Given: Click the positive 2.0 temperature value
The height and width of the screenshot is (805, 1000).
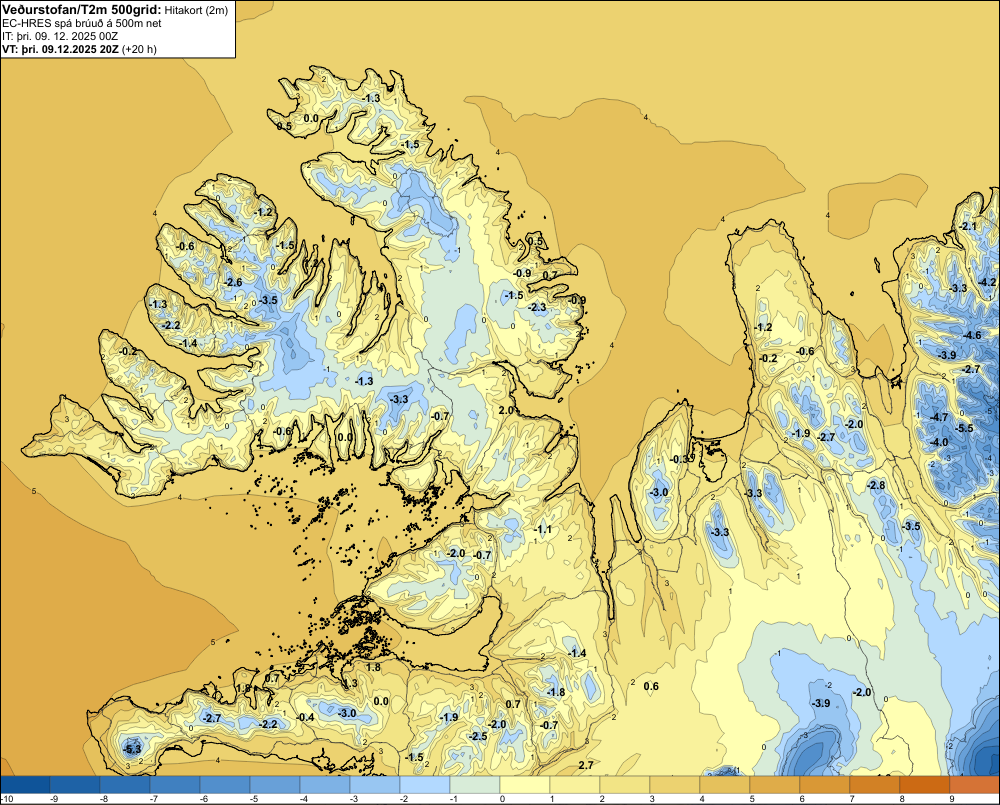Looking at the screenshot, I should 506,410.
